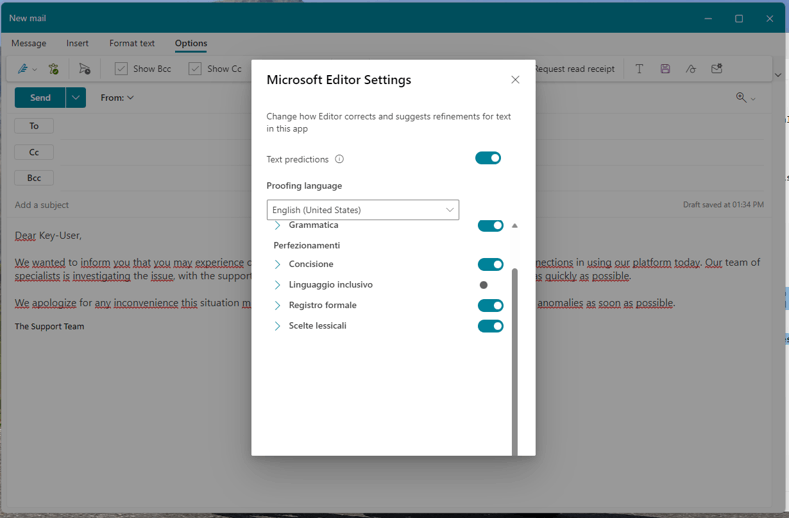Expand the ribbon with the chevron
Viewport: 789px width, 518px height.
pyautogui.click(x=778, y=75)
